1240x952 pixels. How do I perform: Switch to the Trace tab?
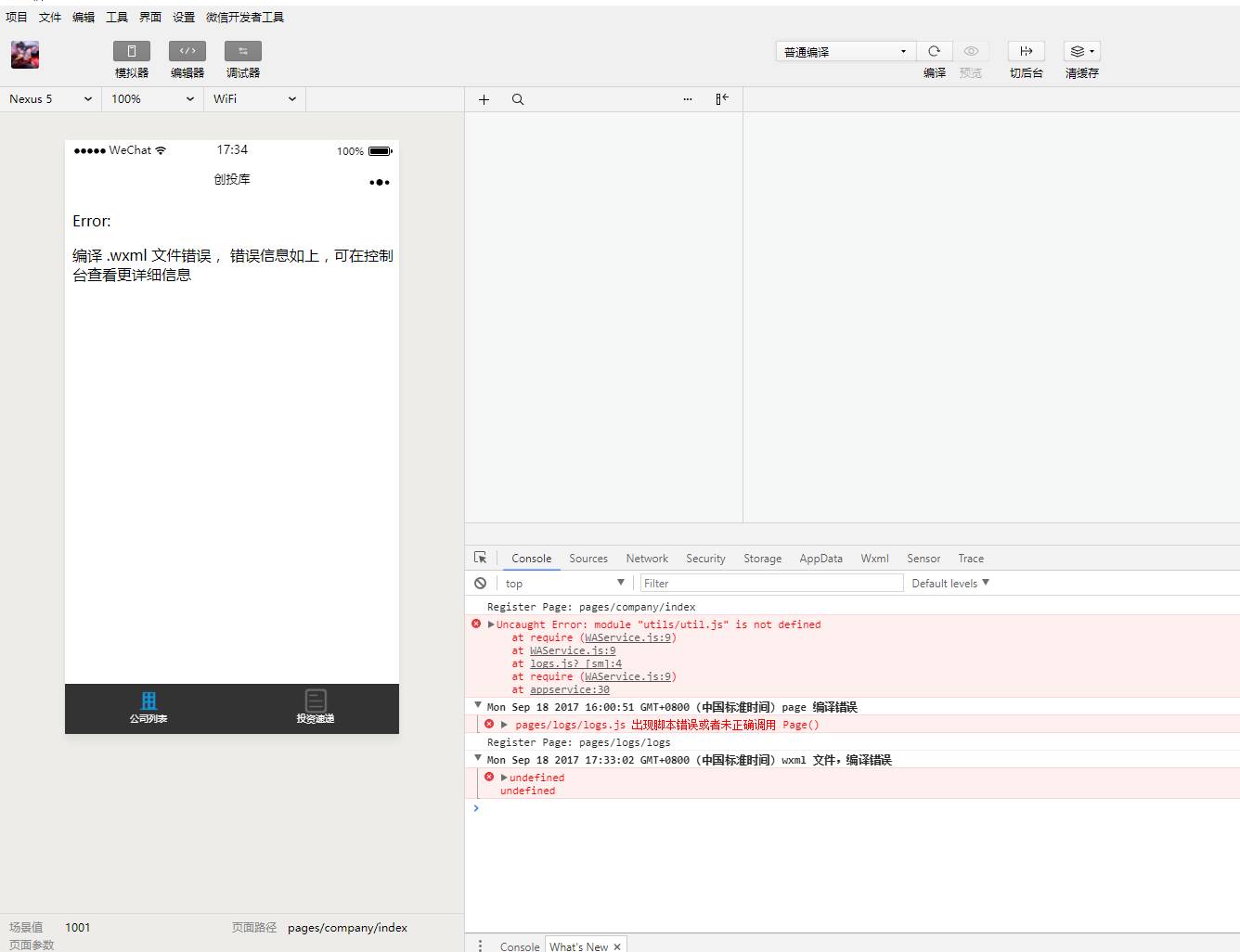(x=971, y=559)
